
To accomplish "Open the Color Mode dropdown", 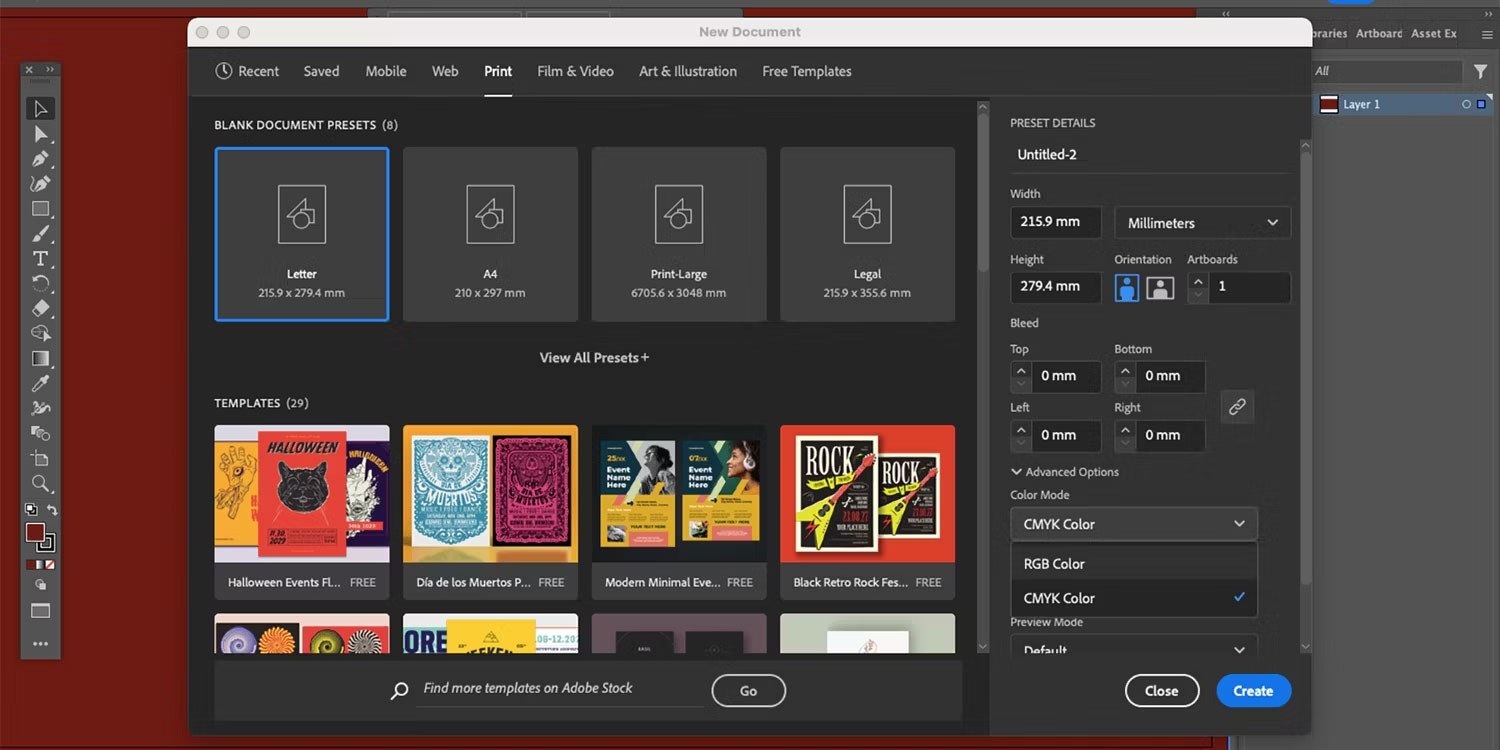I will coord(1133,523).
